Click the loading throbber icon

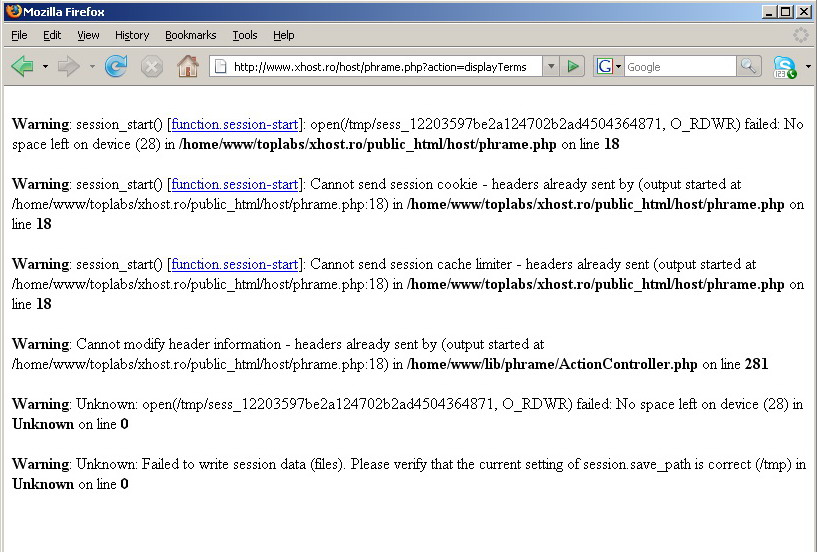click(x=800, y=35)
